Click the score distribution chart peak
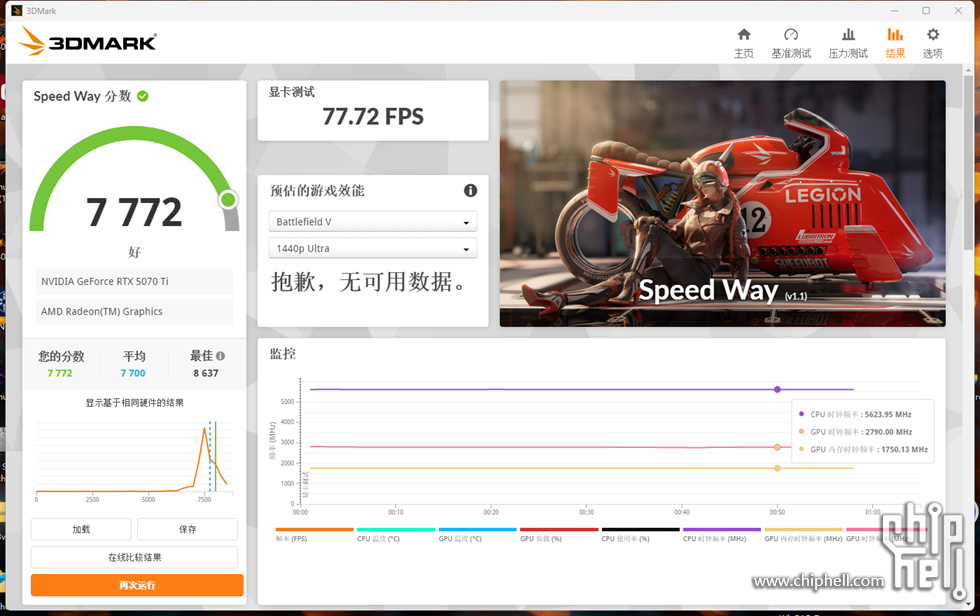Viewport: 980px width, 616px height. [204, 430]
